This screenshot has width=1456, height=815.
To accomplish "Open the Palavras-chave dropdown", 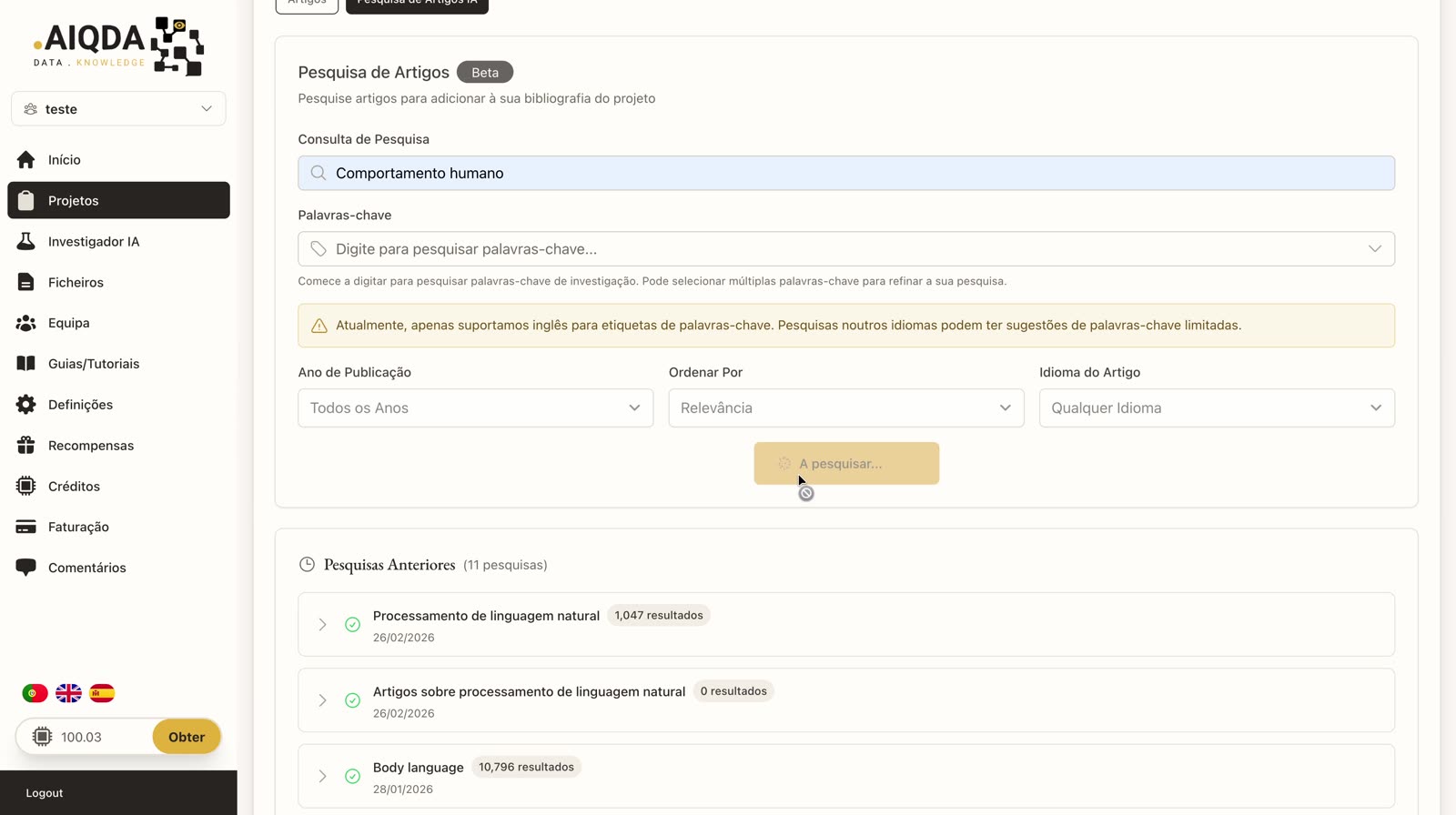I will [x=846, y=249].
